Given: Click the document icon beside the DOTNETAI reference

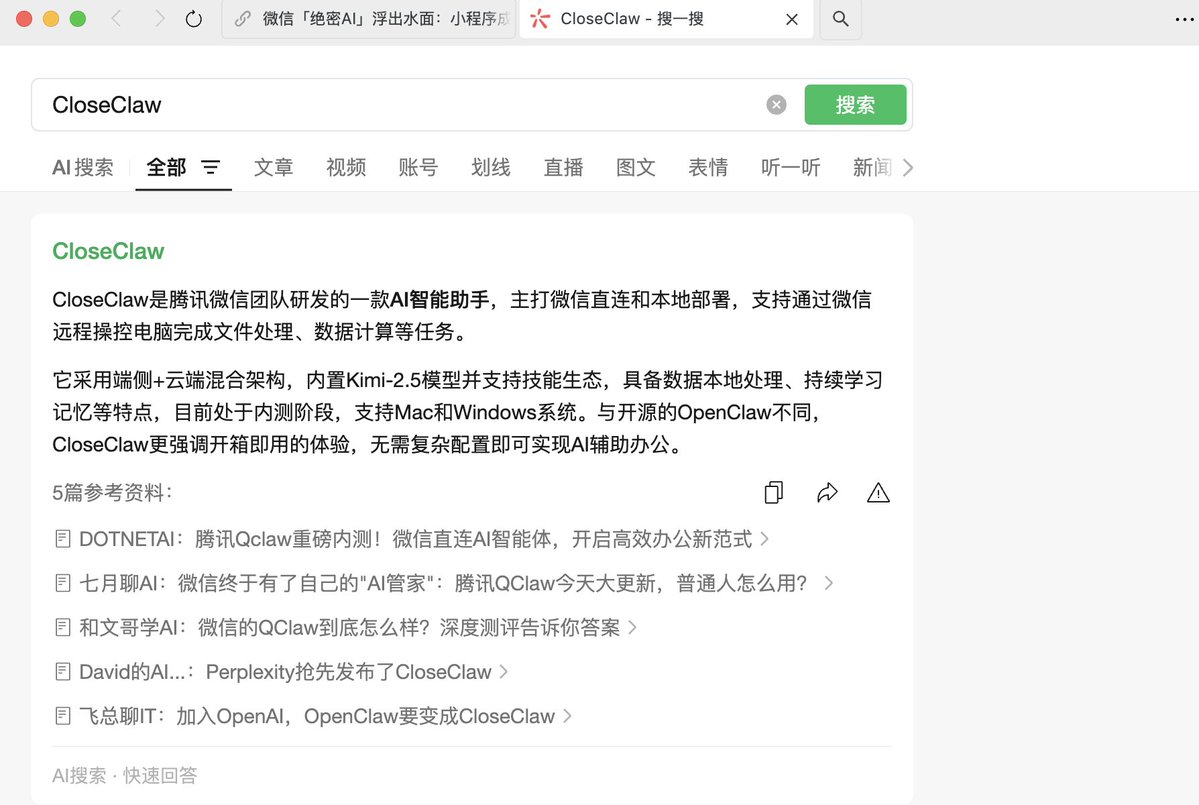Looking at the screenshot, I should 63,539.
